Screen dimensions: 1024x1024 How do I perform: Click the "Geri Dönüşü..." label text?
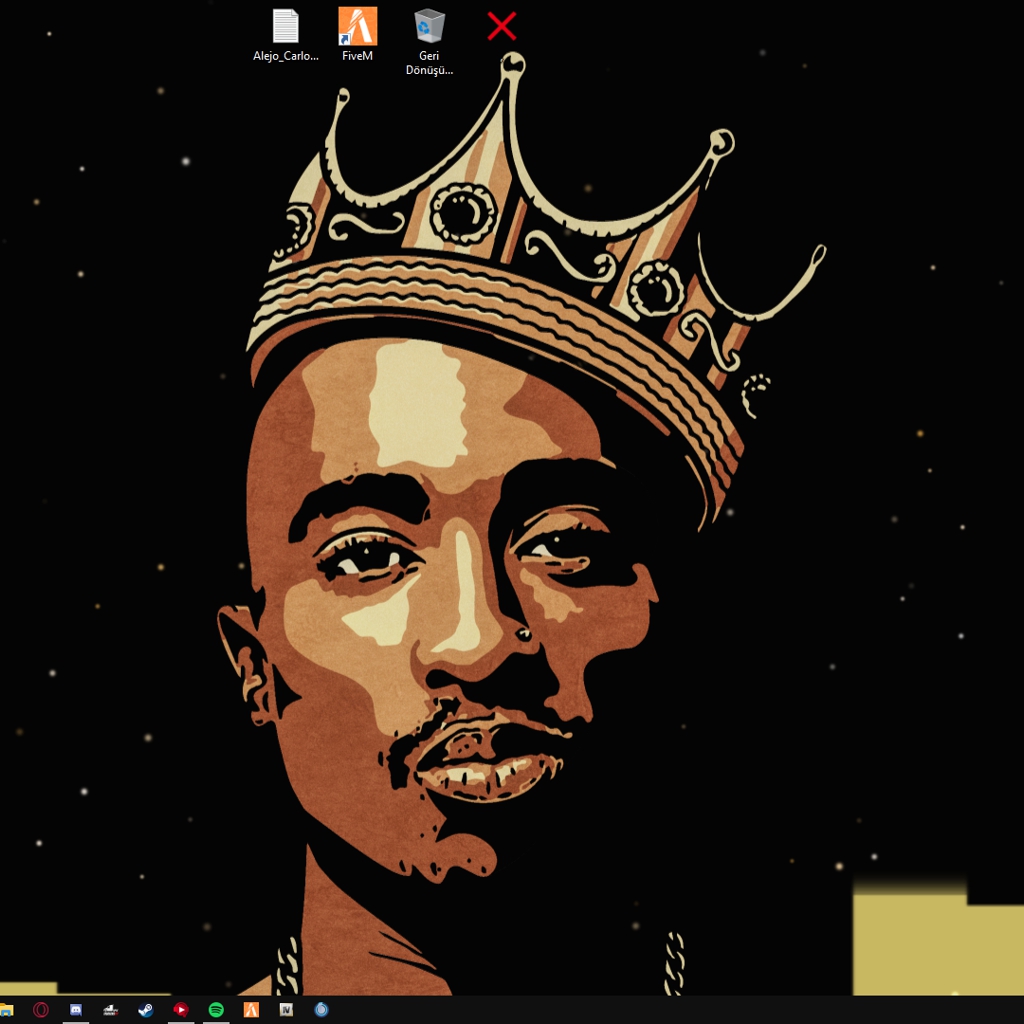429,63
